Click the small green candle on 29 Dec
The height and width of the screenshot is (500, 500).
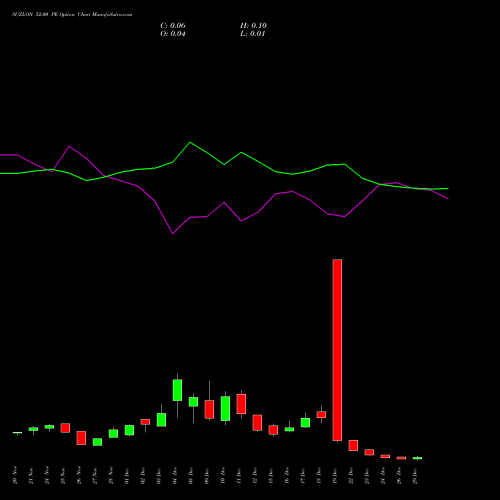pyautogui.click(x=417, y=458)
